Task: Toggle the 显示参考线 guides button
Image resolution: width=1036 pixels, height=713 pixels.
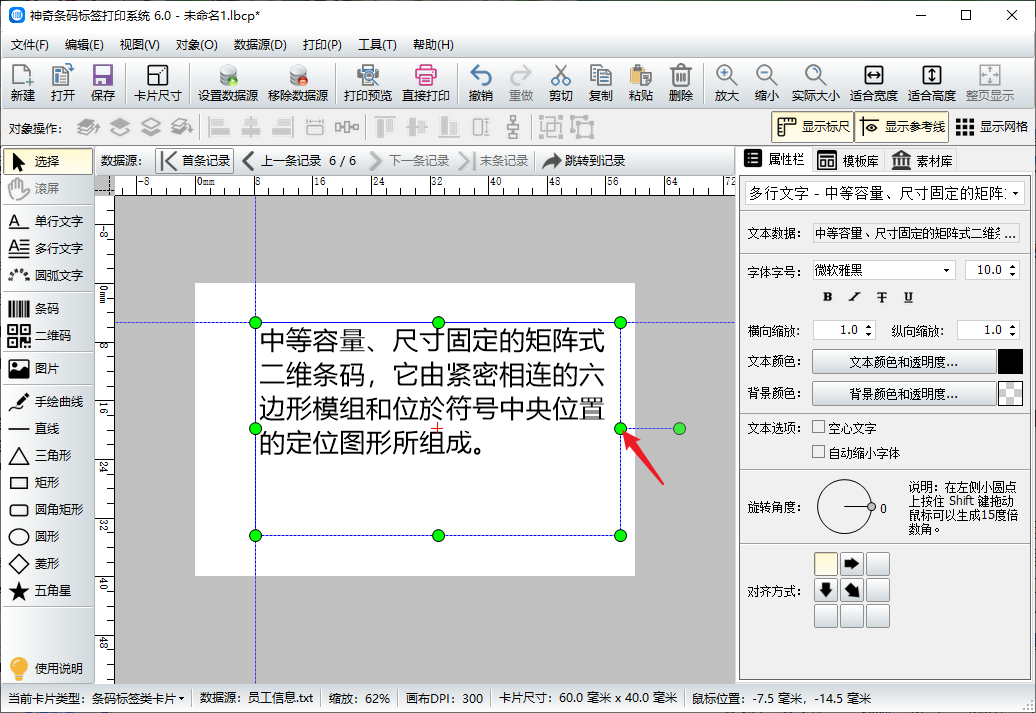Action: click(x=901, y=127)
